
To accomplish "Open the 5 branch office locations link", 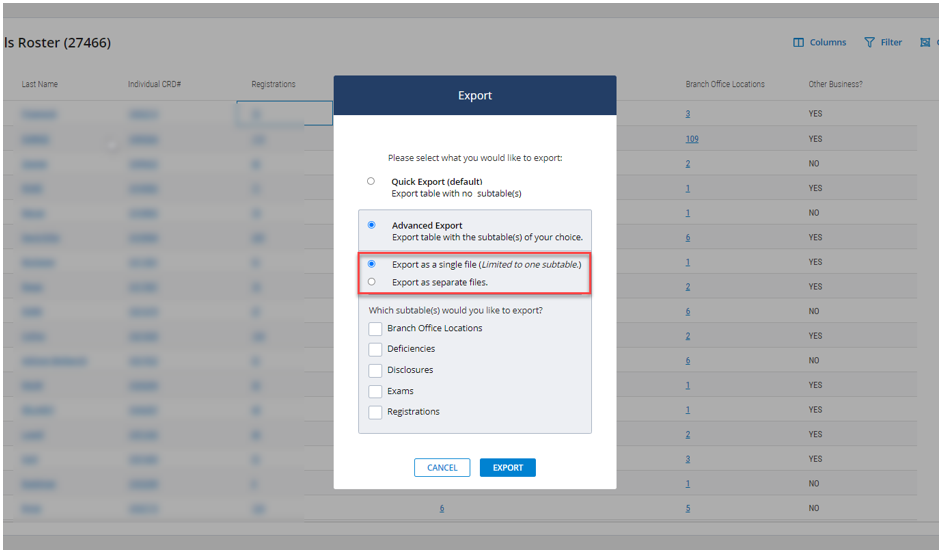I will 688,508.
